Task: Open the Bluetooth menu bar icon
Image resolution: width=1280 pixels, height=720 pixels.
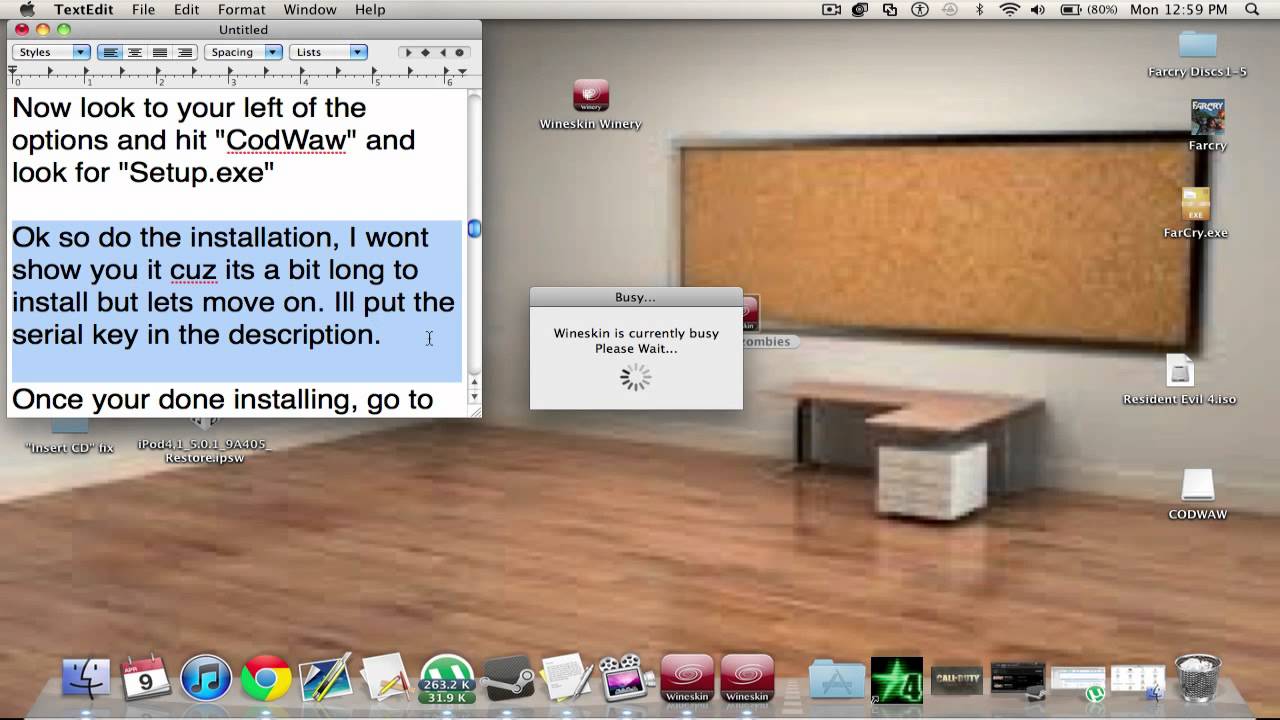Action: pos(980,9)
